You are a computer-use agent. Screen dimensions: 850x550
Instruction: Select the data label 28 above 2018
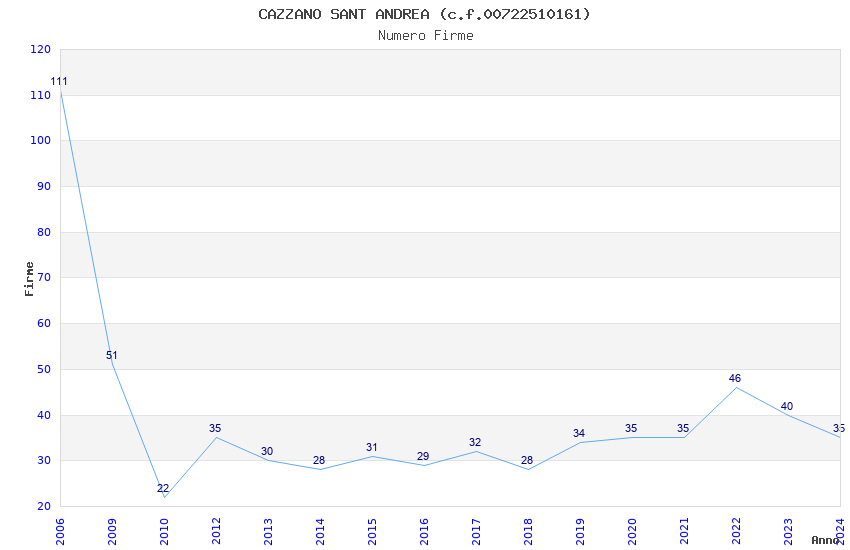tap(527, 460)
